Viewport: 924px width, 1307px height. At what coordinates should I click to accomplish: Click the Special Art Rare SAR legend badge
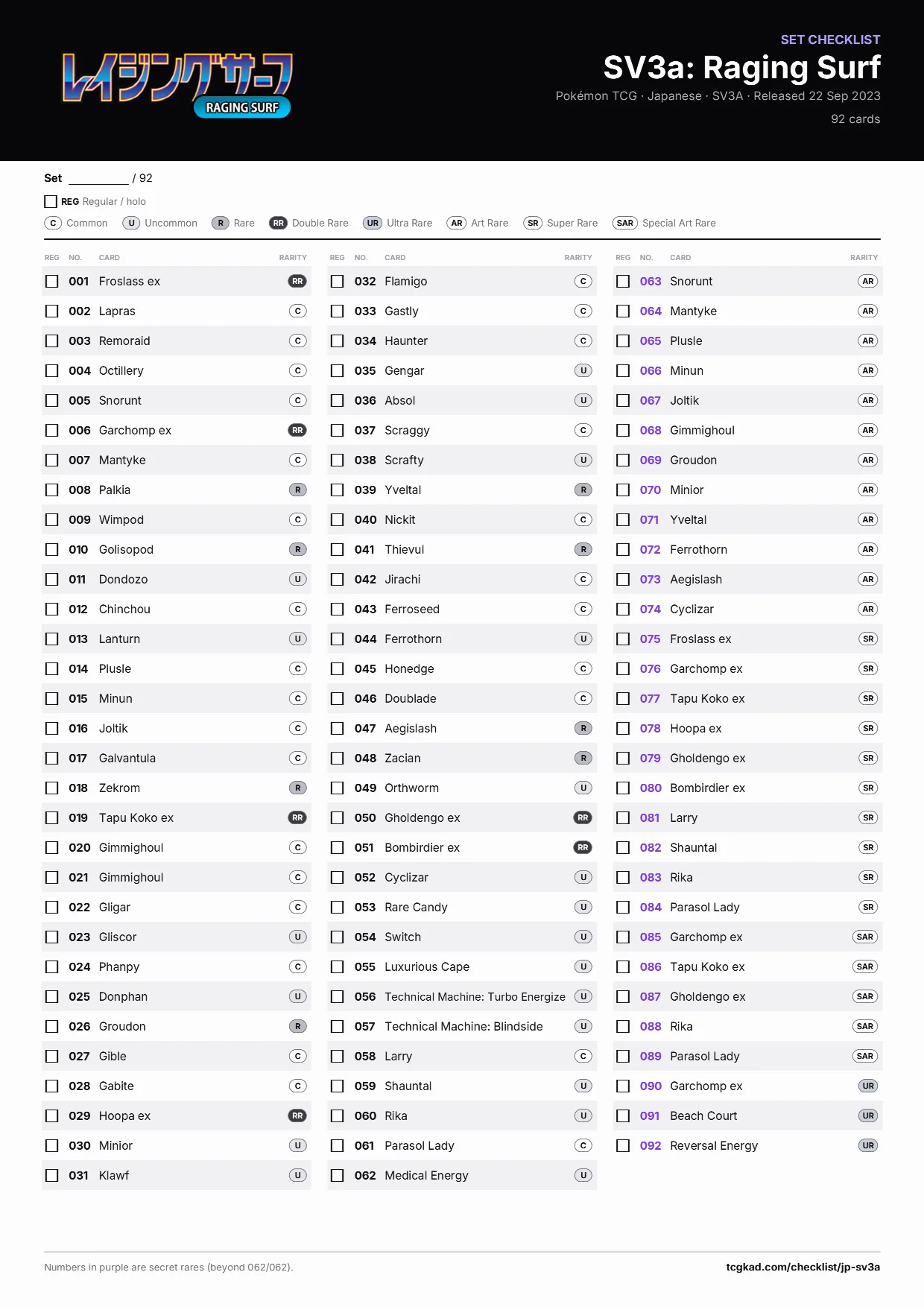[x=625, y=223]
